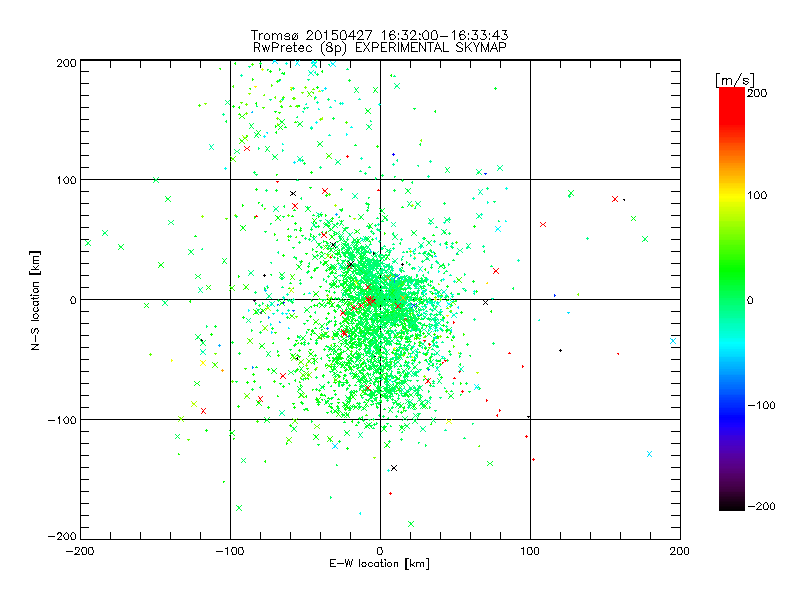This screenshot has width=800, height=600.
Task: Click the '200' tick label on the E-W axis
Action: click(x=680, y=552)
